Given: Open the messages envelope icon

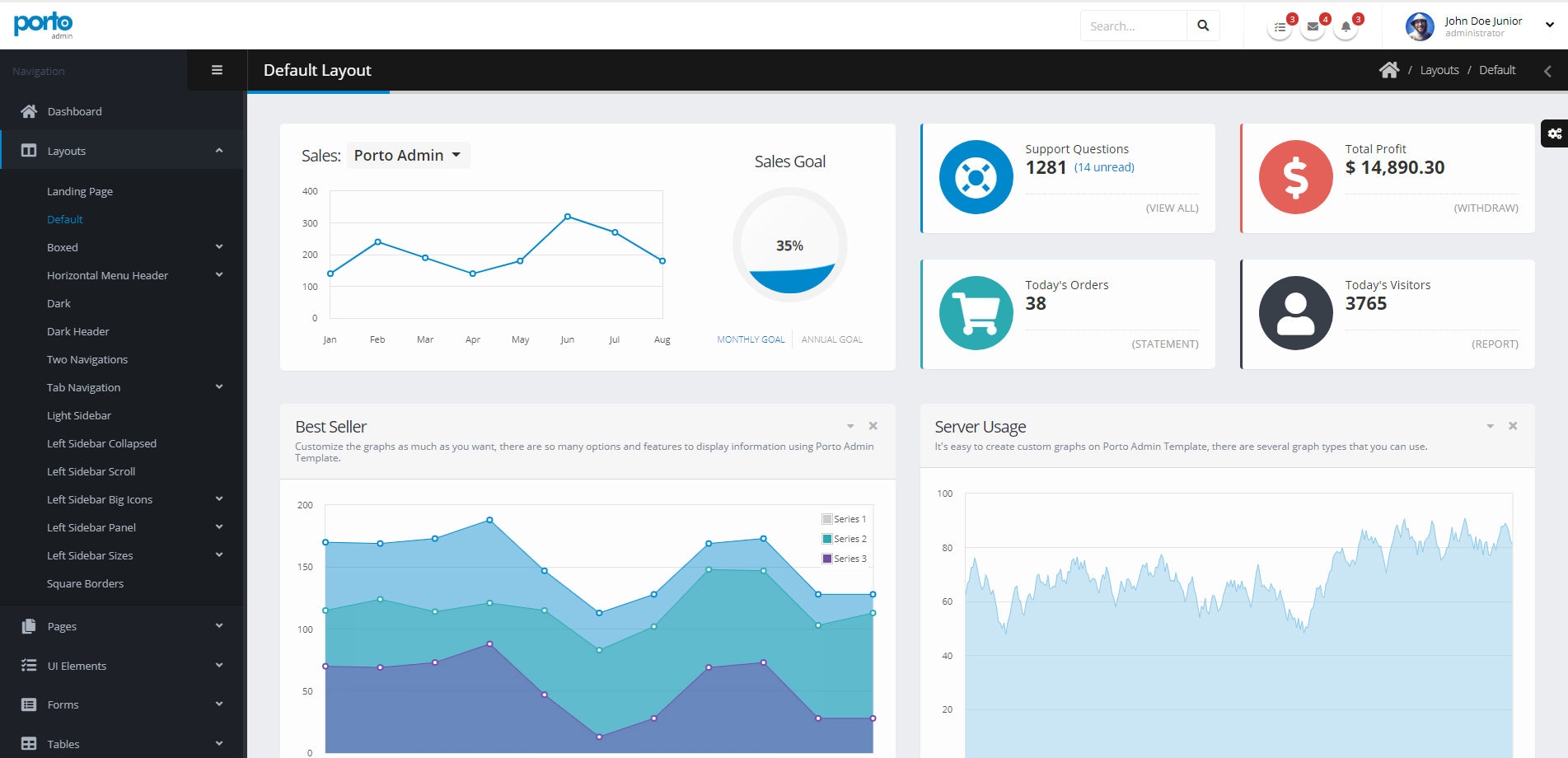Looking at the screenshot, I should click(x=1312, y=26).
